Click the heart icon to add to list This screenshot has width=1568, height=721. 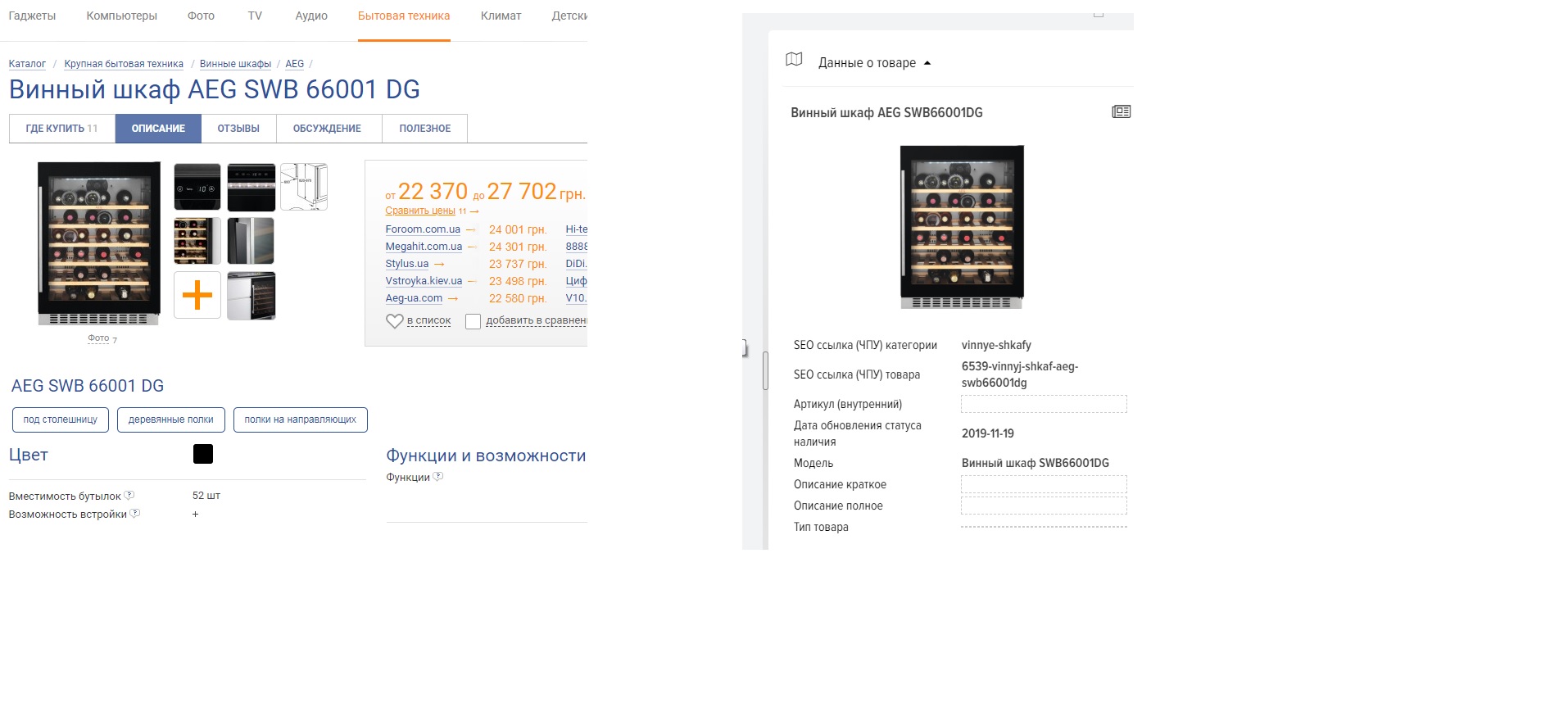point(394,321)
